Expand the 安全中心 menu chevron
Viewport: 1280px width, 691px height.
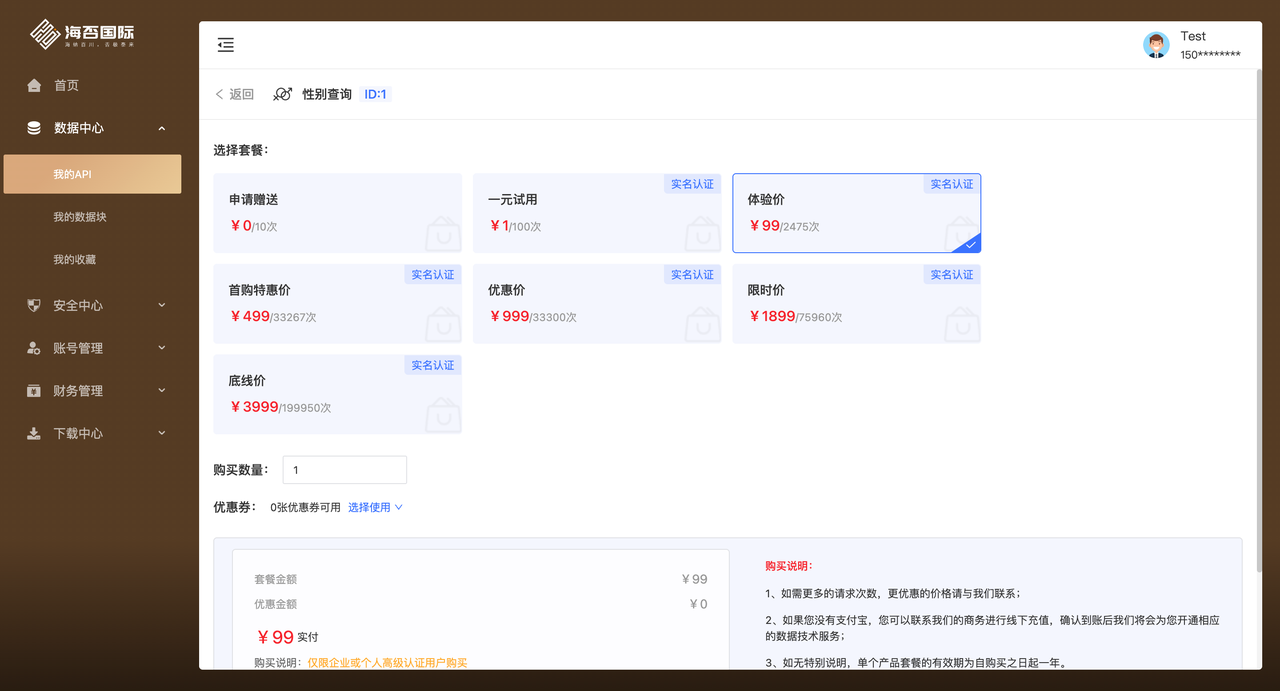coord(162,305)
